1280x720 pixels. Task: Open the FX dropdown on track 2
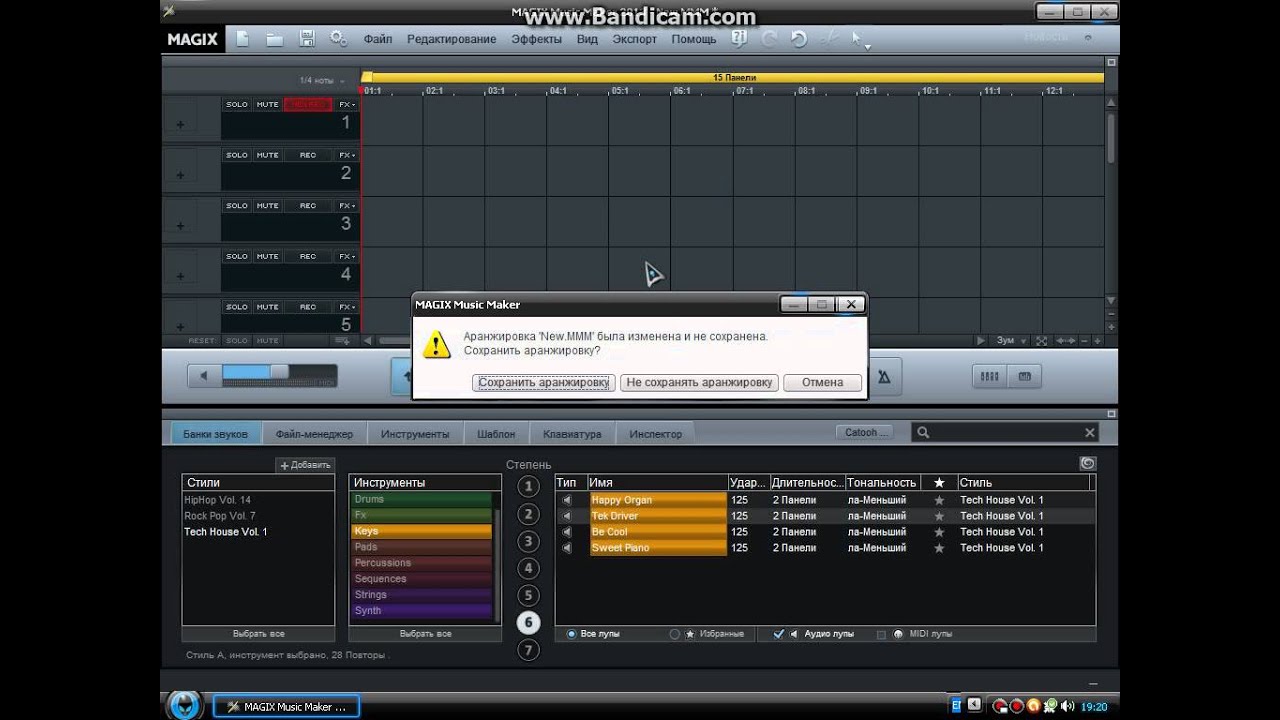point(347,155)
